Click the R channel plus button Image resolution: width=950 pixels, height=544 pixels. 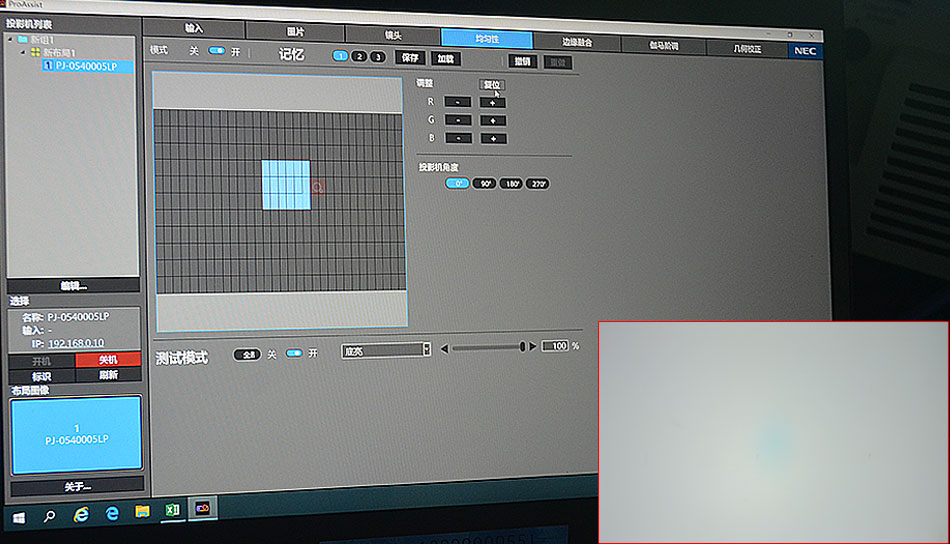pyautogui.click(x=492, y=102)
